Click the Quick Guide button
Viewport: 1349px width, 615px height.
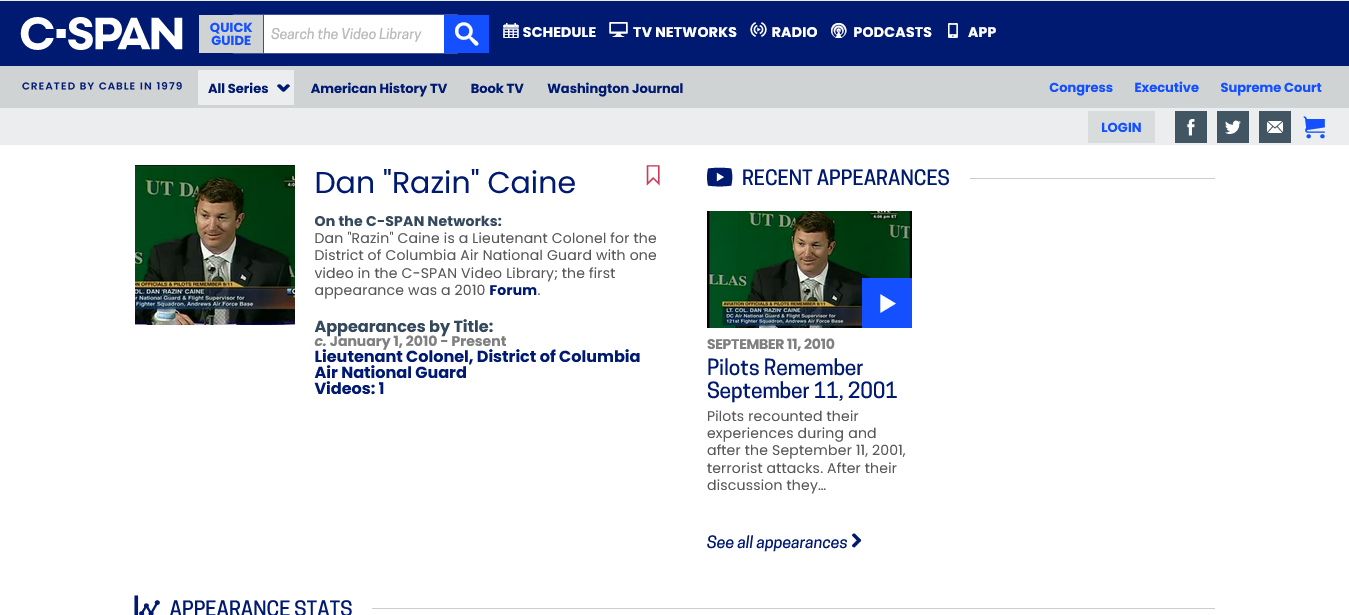(231, 34)
